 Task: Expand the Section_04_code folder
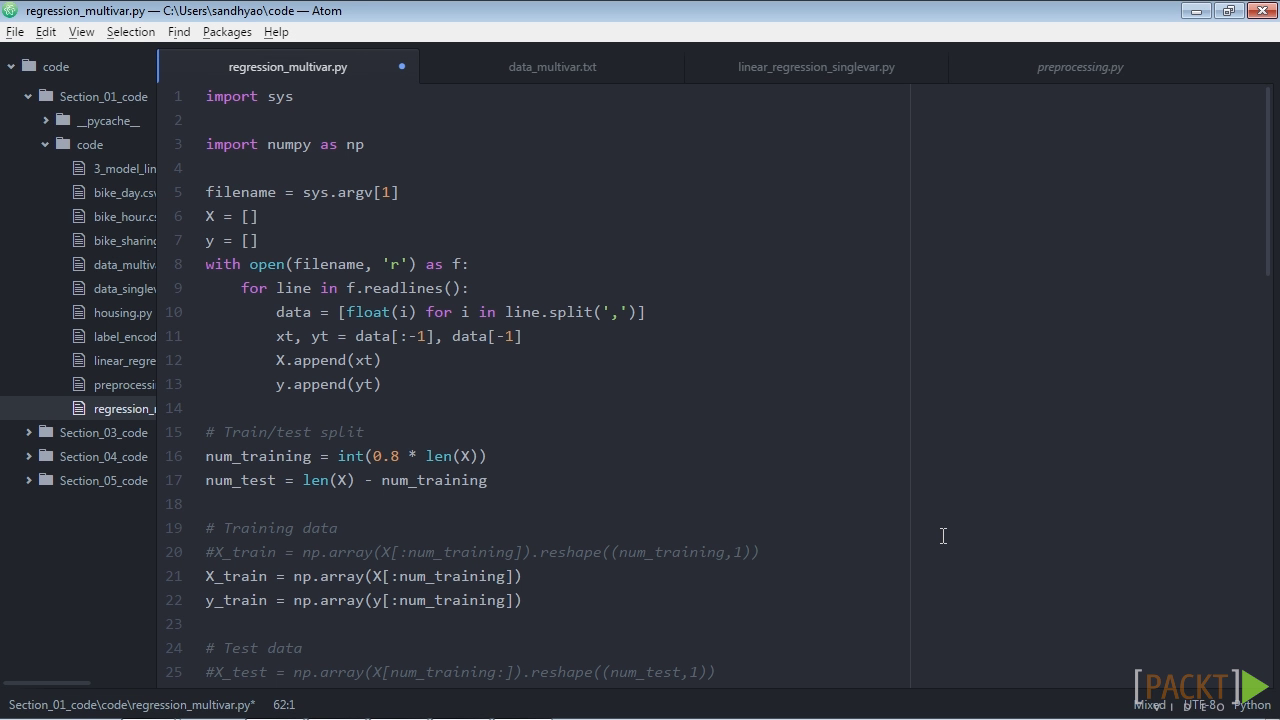tap(29, 456)
